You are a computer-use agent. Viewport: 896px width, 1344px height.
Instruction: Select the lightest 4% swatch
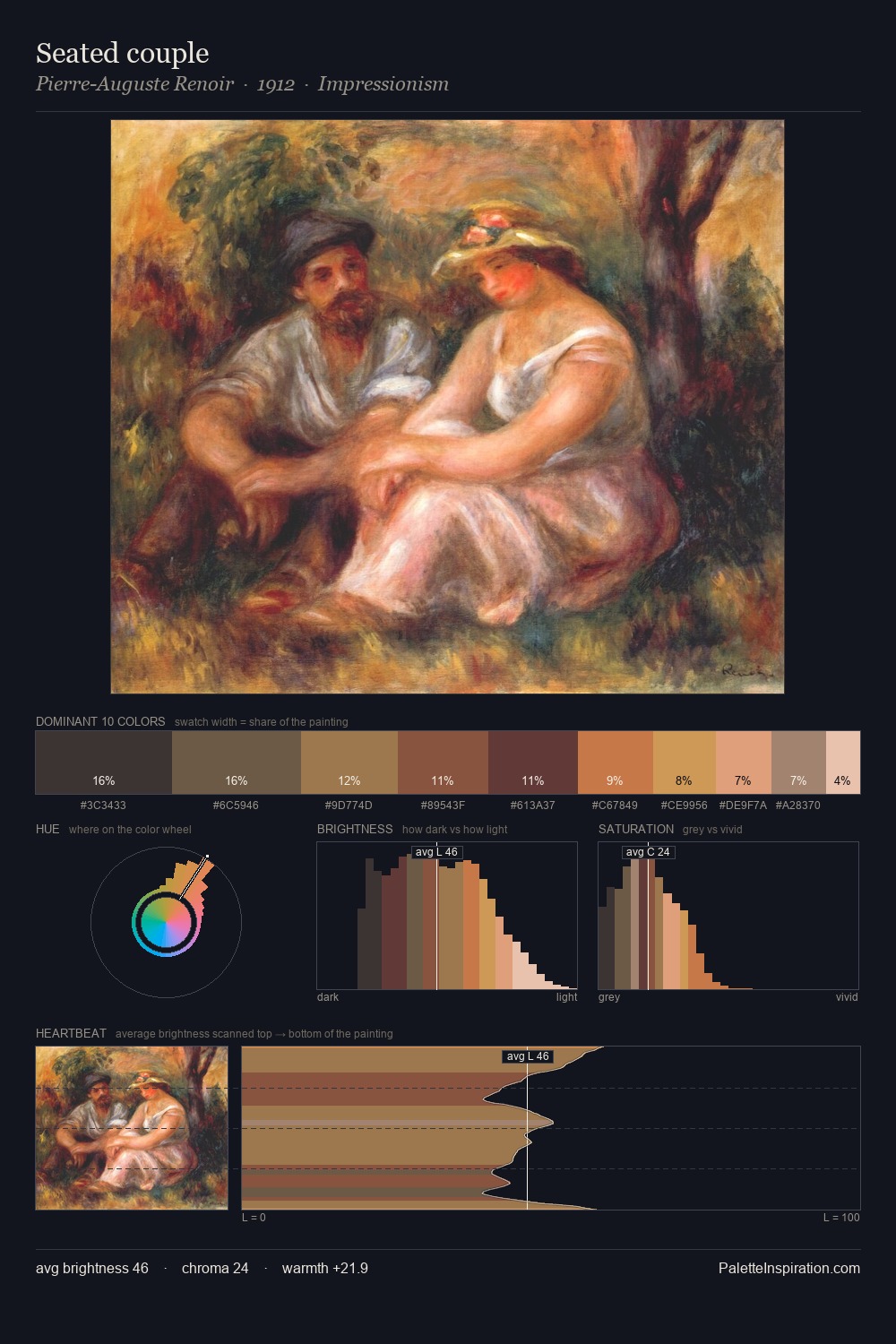843,762
